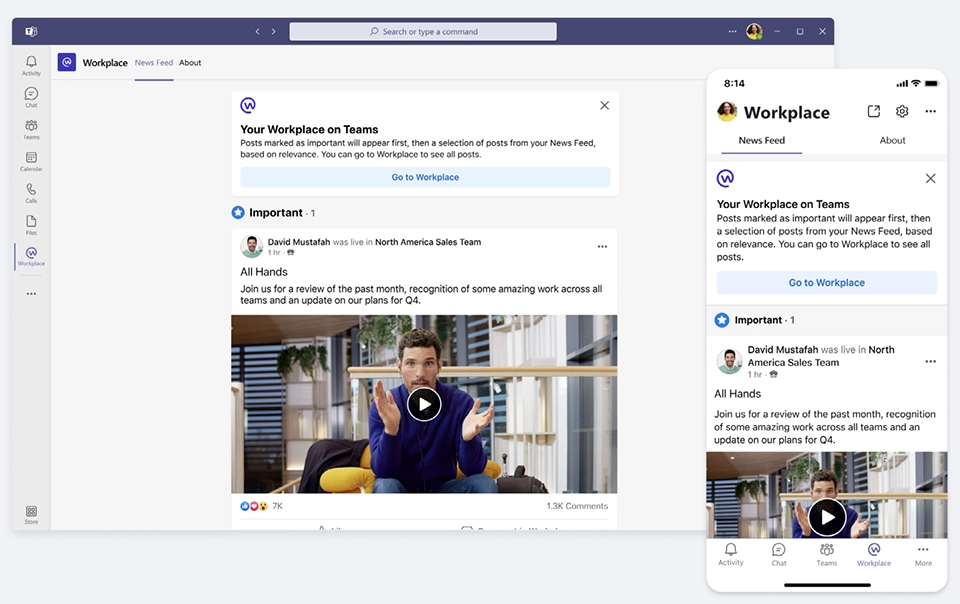This screenshot has width=960, height=604.
Task: Open North America Sales Team link on desktop
Action: (428, 242)
